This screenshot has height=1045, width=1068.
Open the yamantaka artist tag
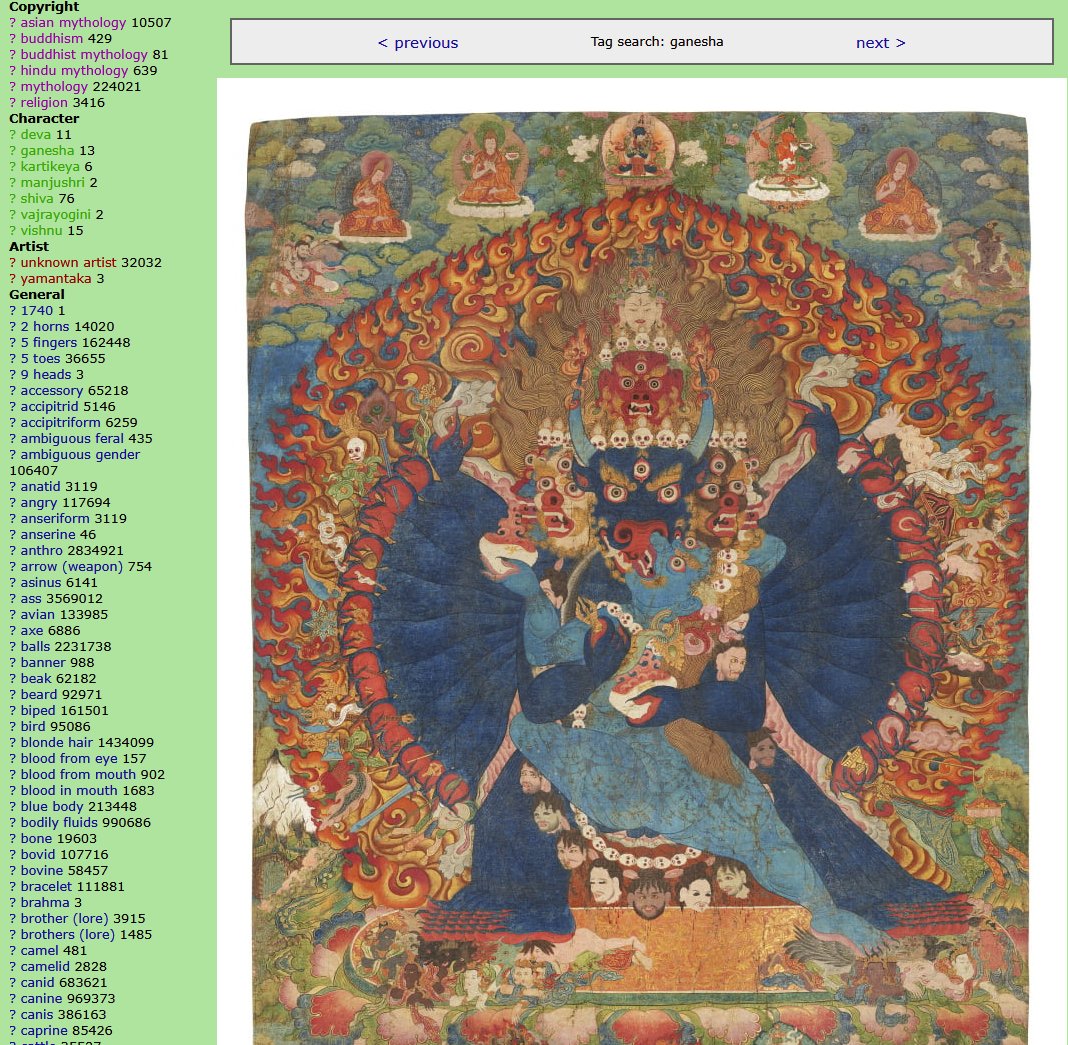pos(56,279)
